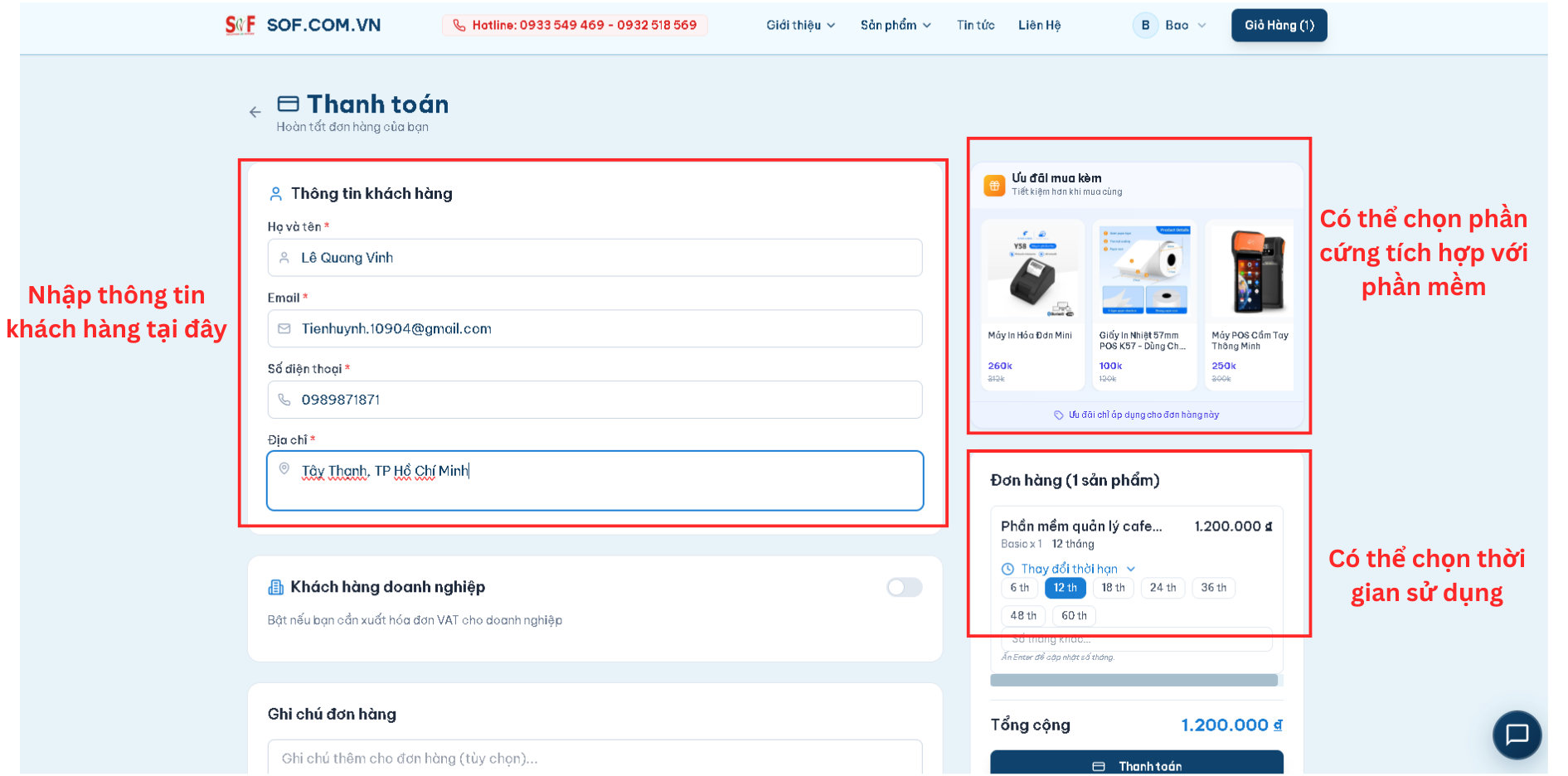
Task: Click the Số tháng khác input field
Action: tap(1136, 639)
